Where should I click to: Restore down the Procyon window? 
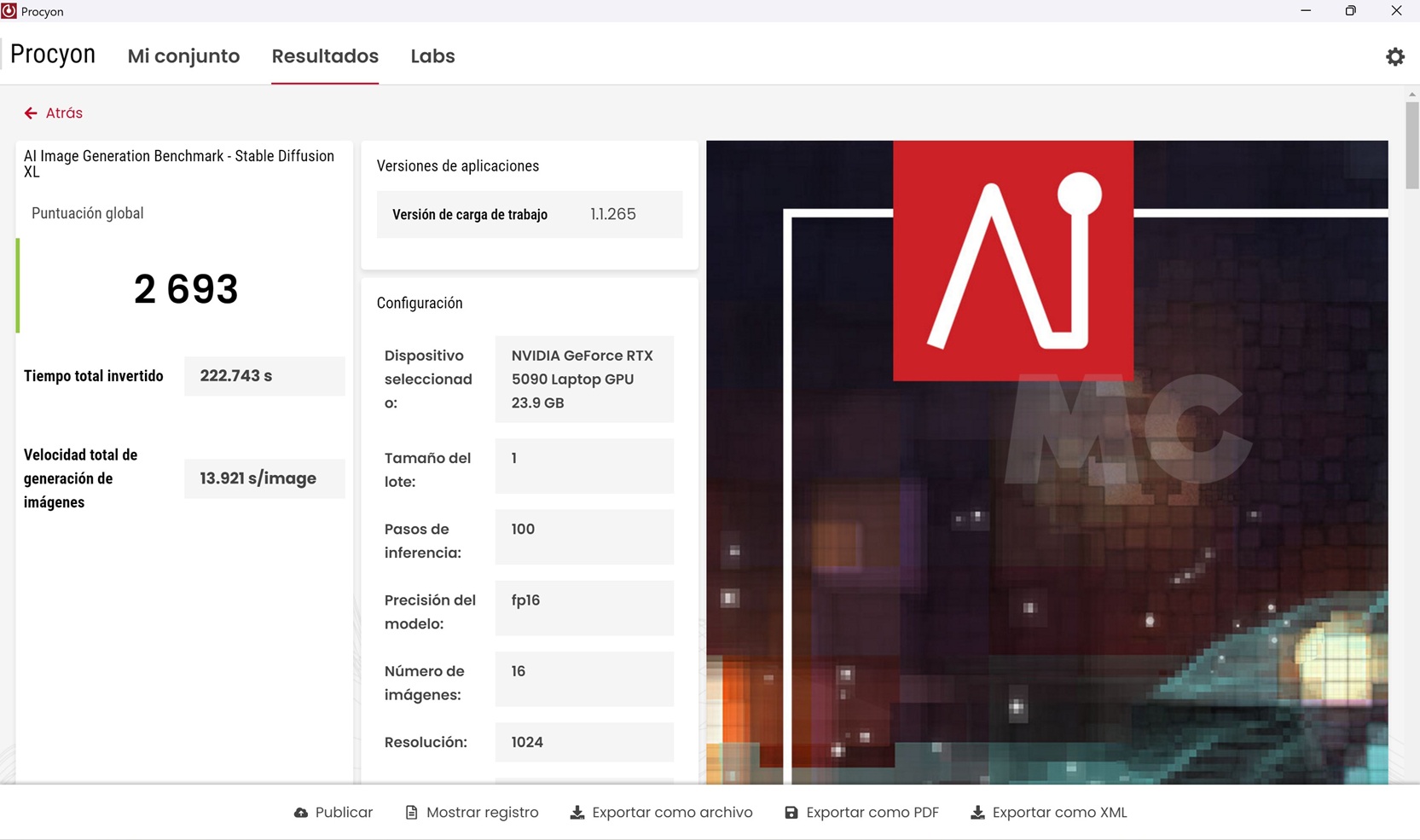tap(1351, 11)
